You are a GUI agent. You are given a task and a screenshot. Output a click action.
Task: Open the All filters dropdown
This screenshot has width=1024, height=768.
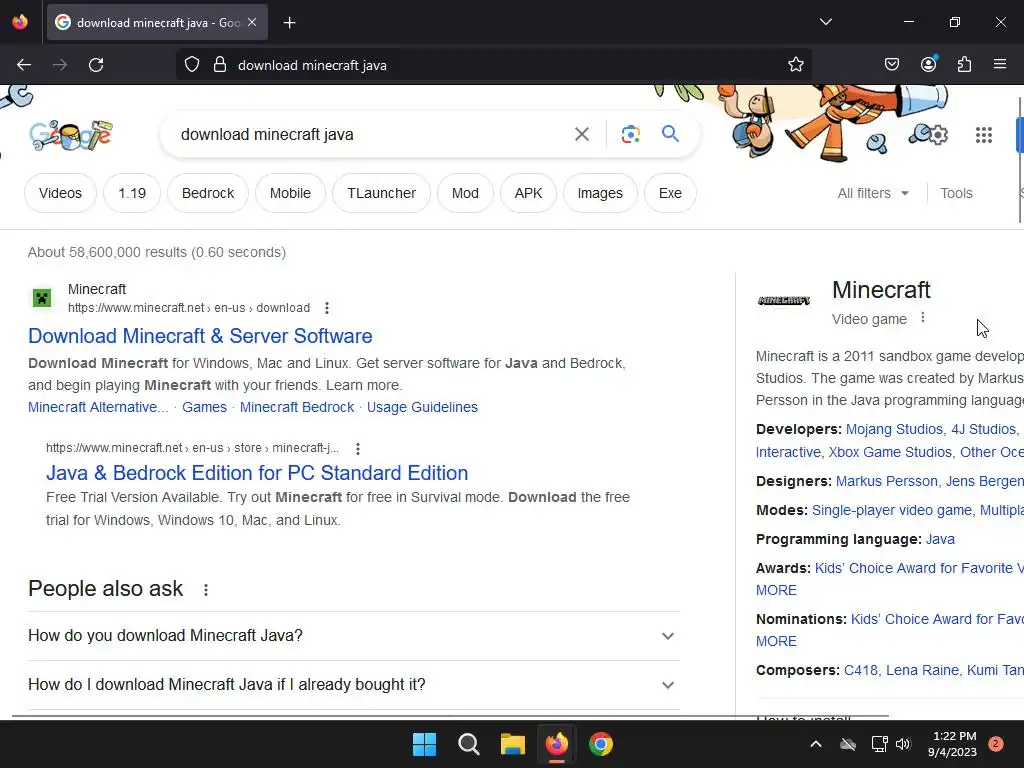pyautogui.click(x=873, y=193)
